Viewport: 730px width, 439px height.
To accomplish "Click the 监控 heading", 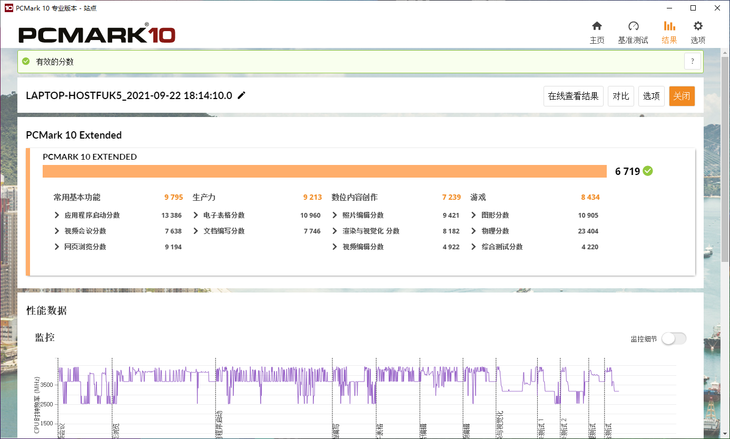I will click(45, 337).
